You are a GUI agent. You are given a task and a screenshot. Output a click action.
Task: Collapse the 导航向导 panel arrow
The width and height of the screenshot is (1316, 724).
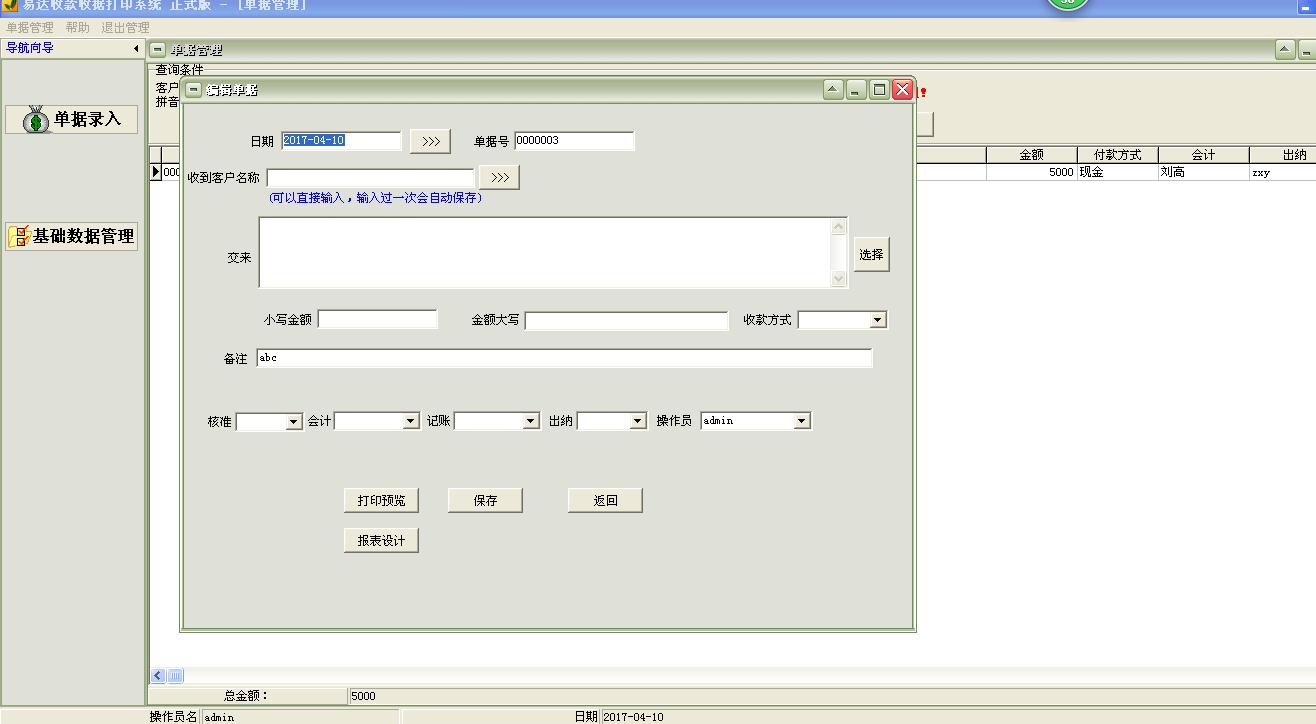[136, 48]
